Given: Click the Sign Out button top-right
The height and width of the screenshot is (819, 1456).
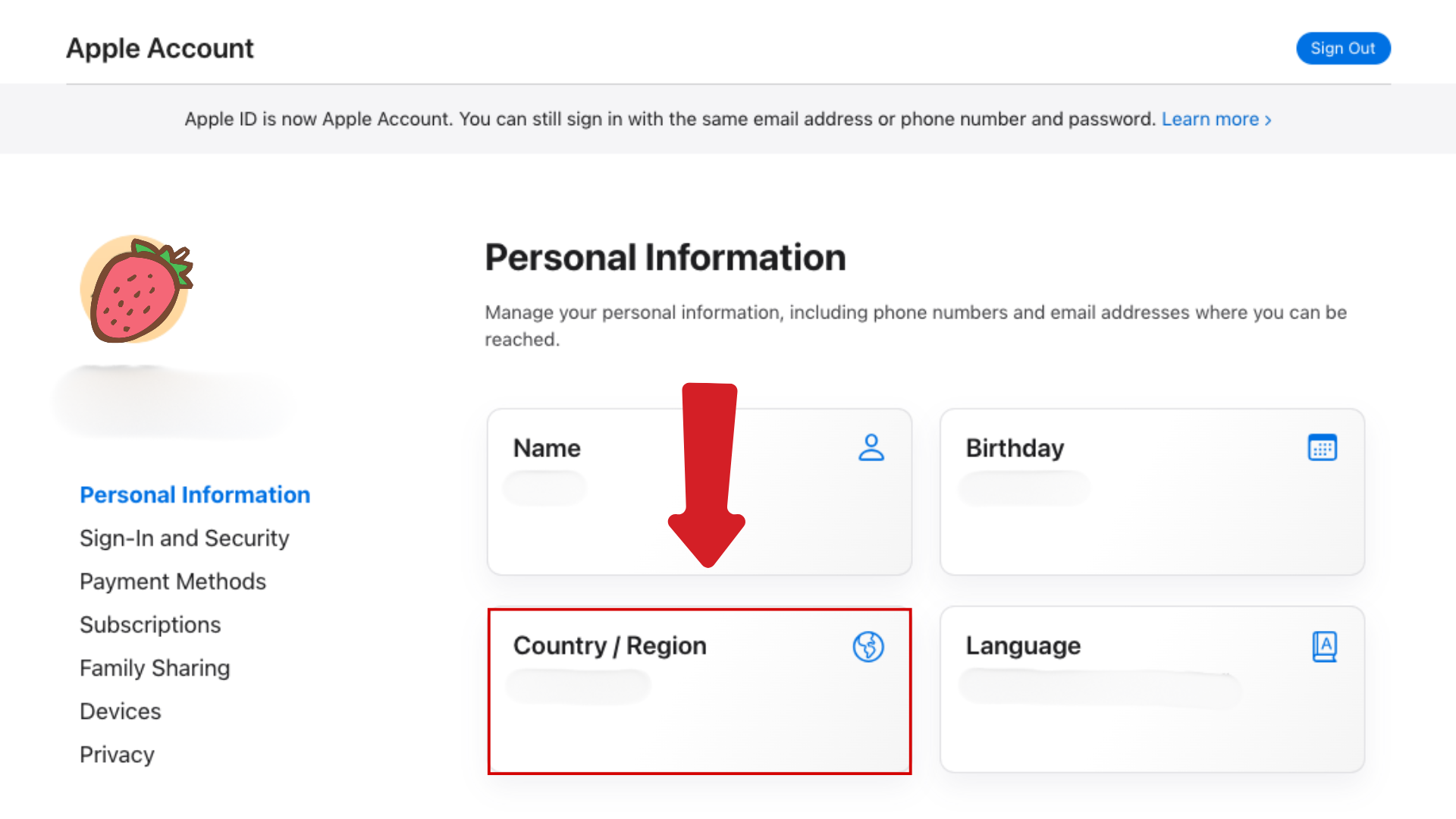Looking at the screenshot, I should (x=1343, y=48).
